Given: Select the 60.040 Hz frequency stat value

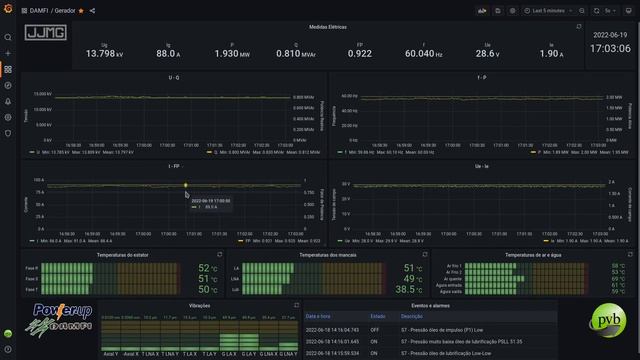Looking at the screenshot, I should coord(423,53).
